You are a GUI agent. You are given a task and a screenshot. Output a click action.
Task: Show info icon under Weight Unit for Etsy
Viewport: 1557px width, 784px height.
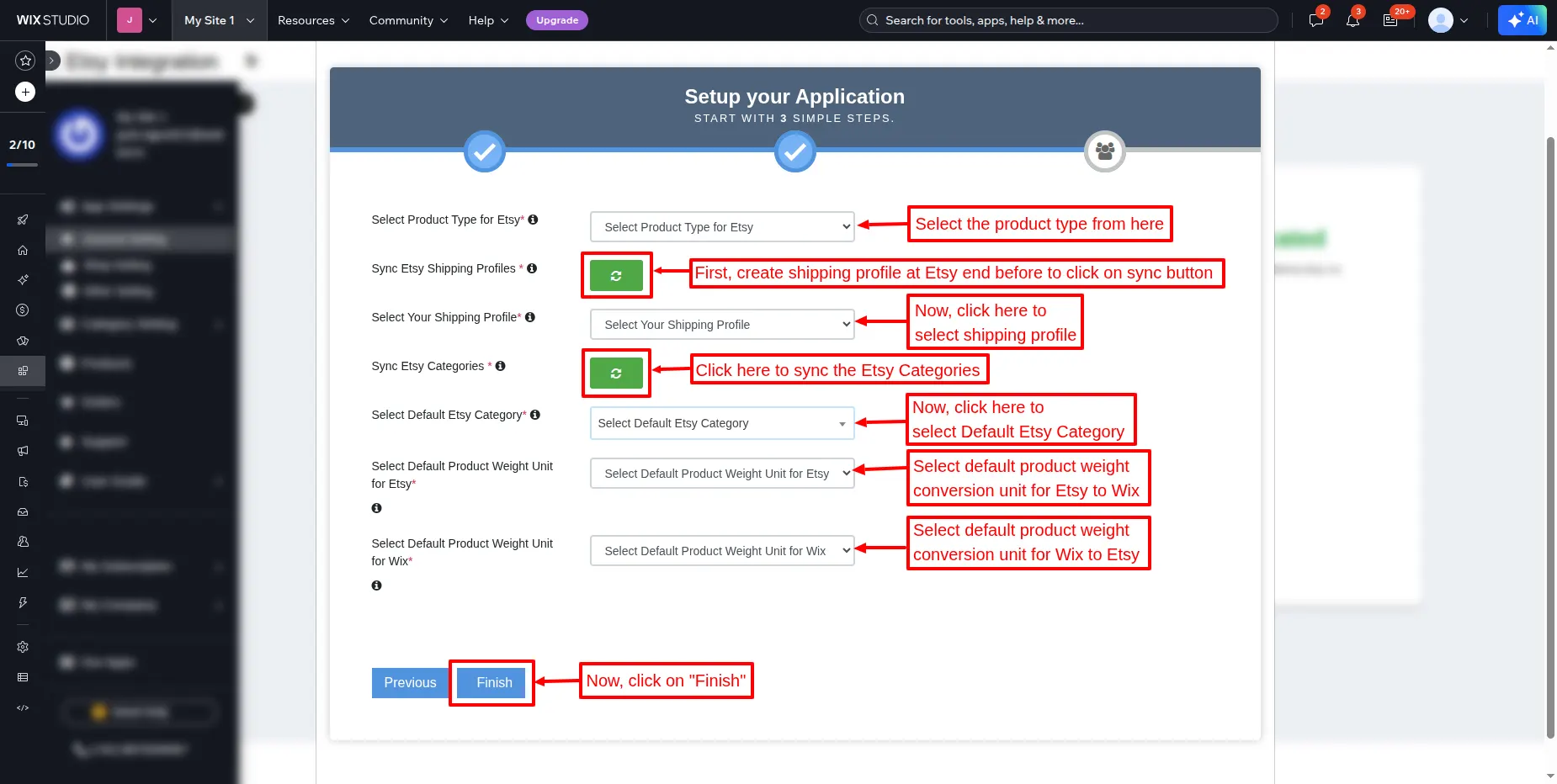(x=376, y=508)
